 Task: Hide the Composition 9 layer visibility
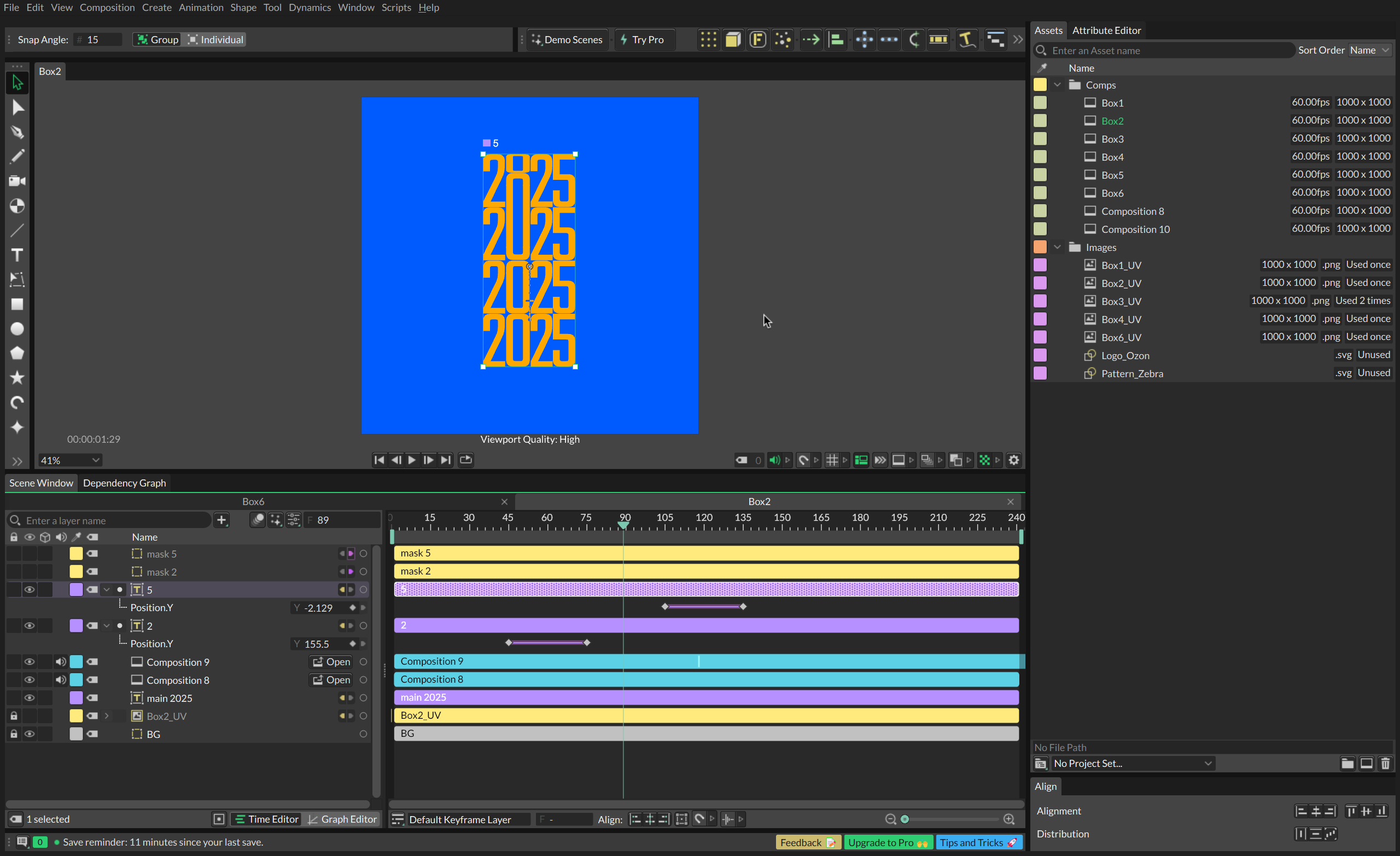click(29, 662)
